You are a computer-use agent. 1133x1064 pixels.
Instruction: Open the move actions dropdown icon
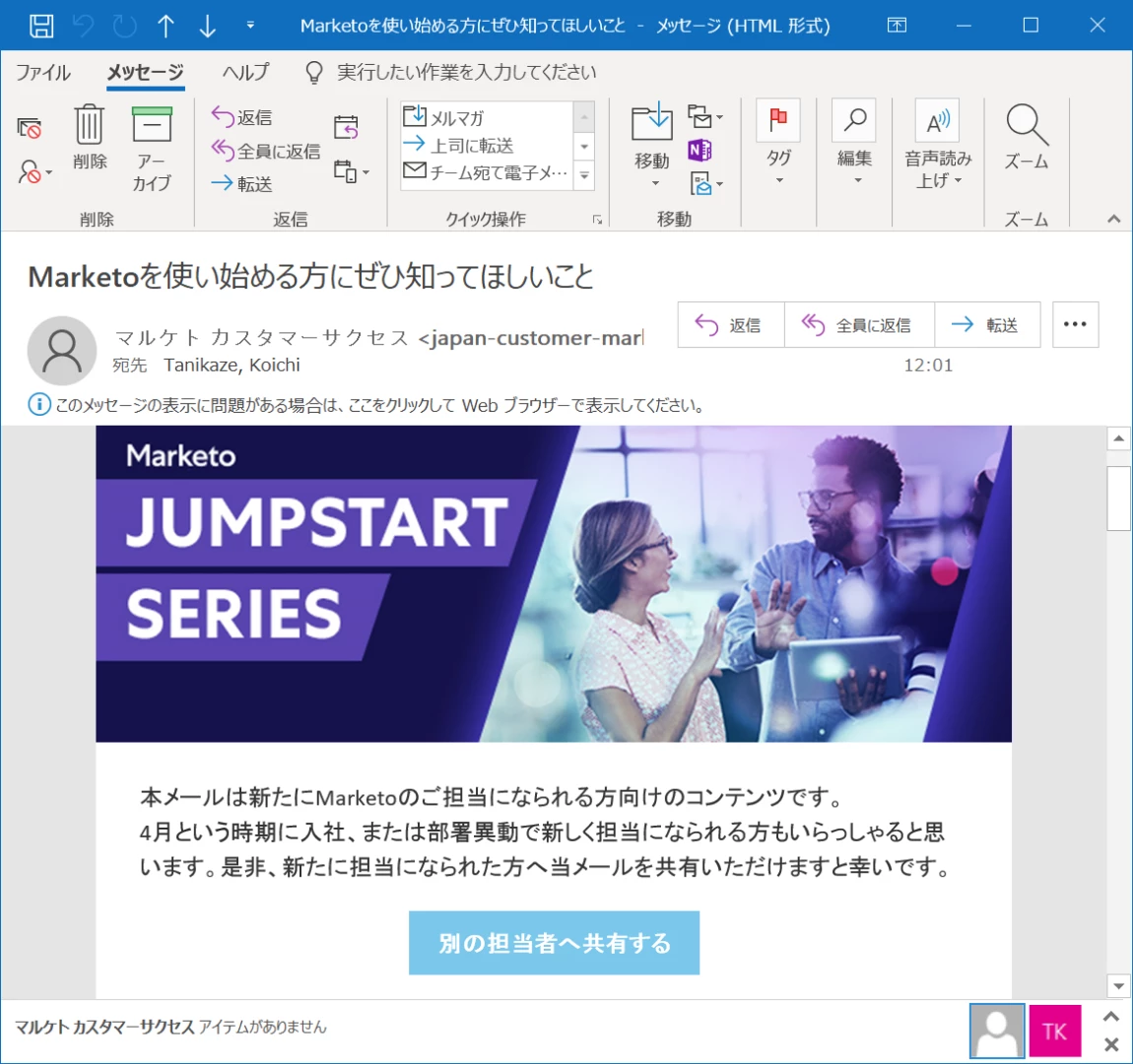click(x=706, y=183)
